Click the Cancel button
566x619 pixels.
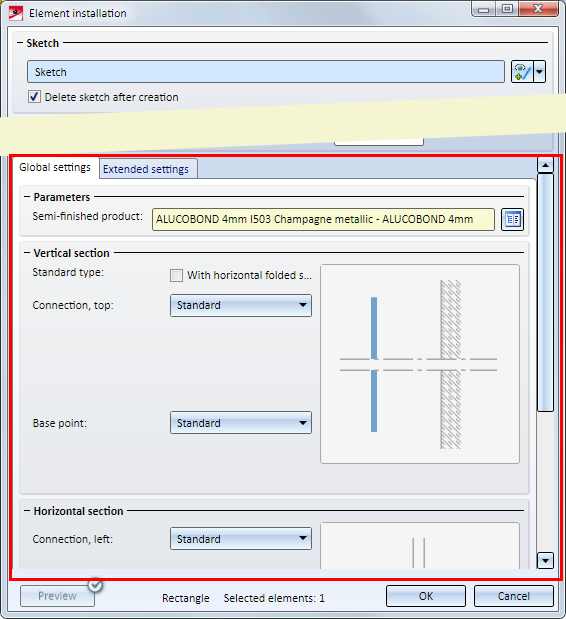click(514, 596)
